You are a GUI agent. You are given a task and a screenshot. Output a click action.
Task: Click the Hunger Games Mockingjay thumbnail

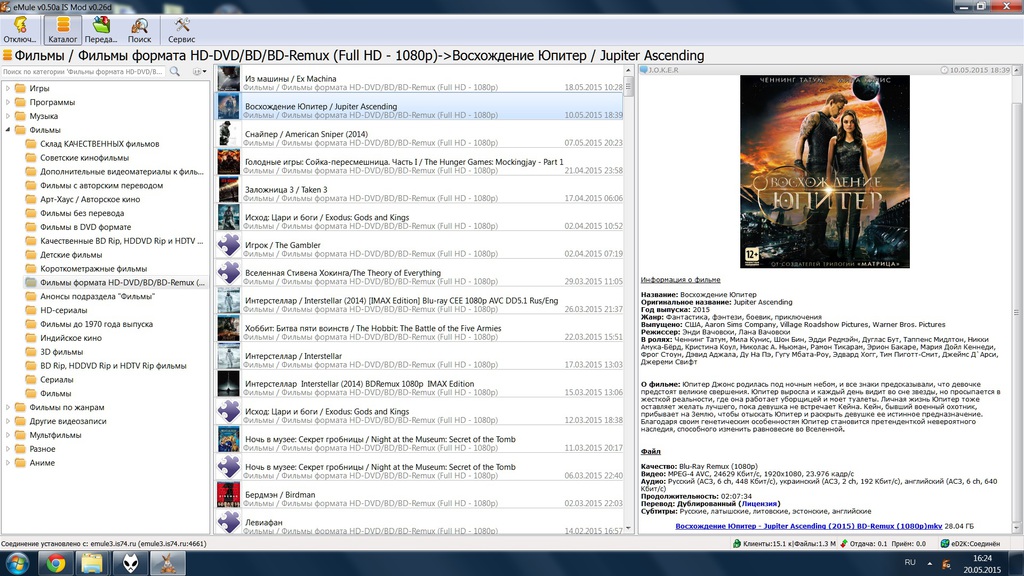(229, 162)
